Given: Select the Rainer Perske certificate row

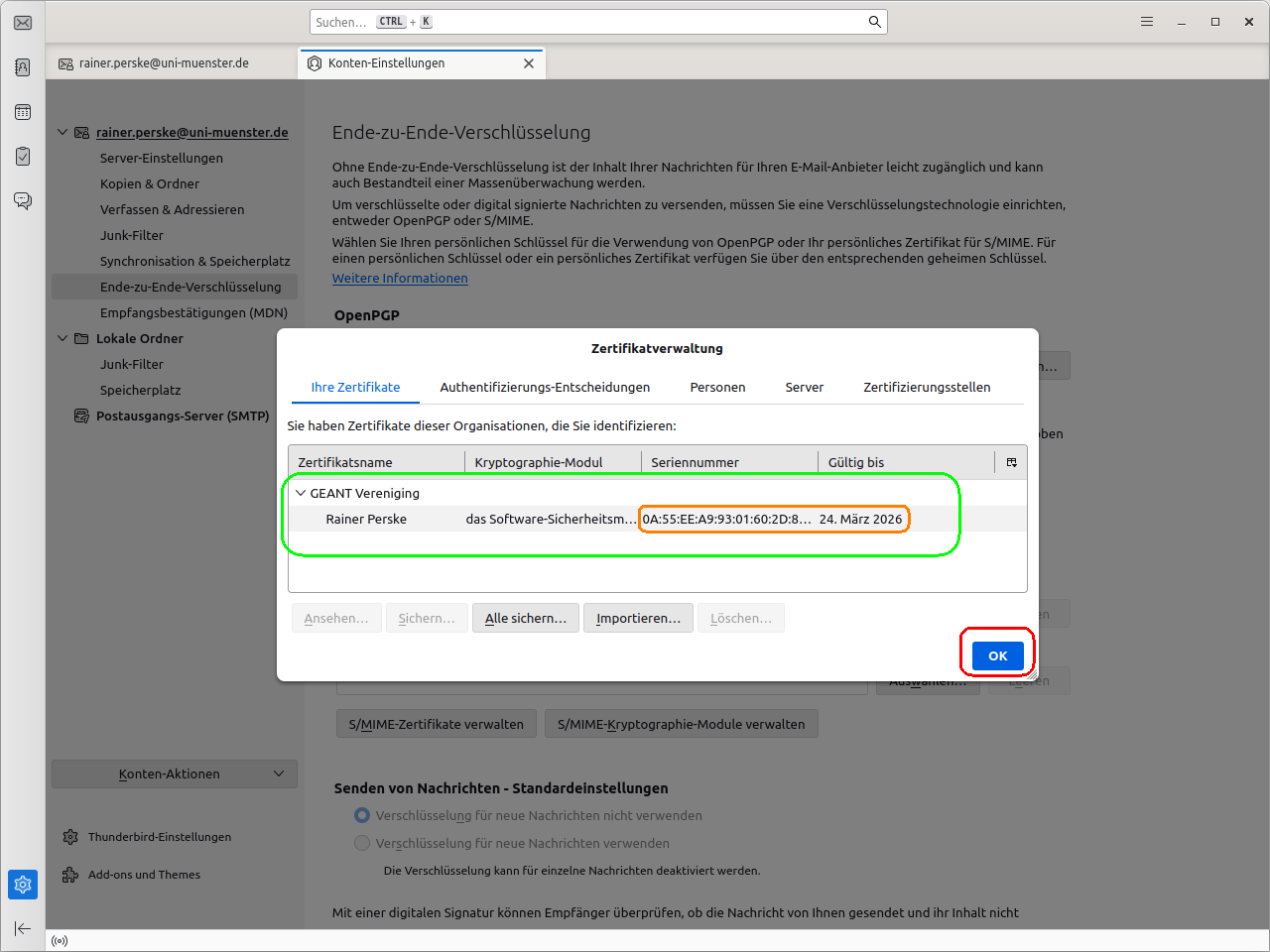Looking at the screenshot, I should tap(366, 519).
